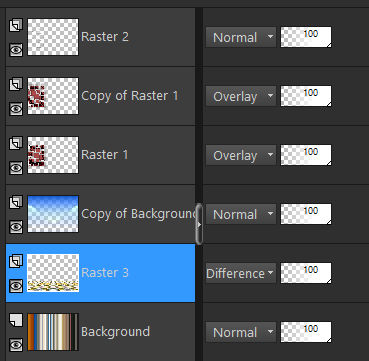The image size is (369, 361).
Task: Hide the Raster 1 layer
Action: pyautogui.click(x=16, y=168)
